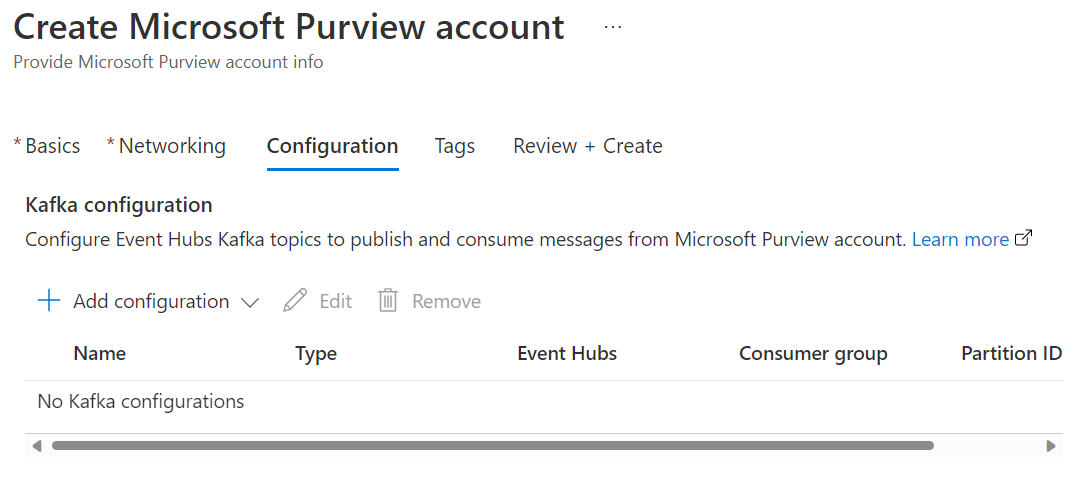Open the ellipsis menu beside page title

[612, 27]
